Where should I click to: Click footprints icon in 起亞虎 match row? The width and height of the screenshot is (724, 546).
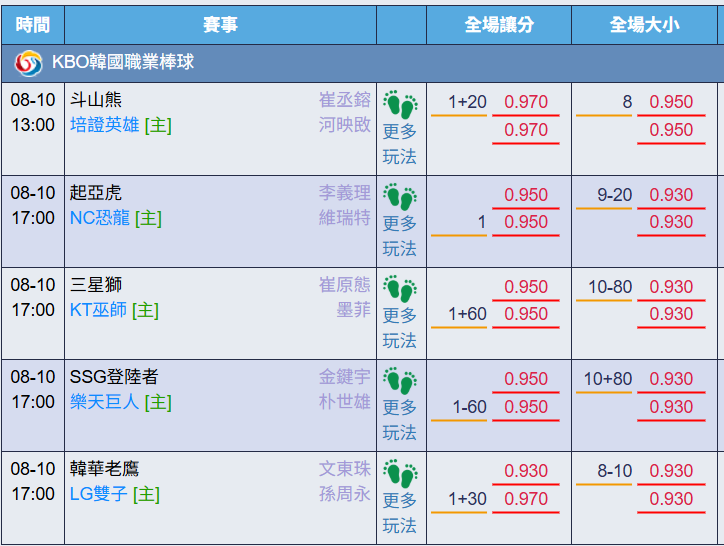[x=400, y=197]
